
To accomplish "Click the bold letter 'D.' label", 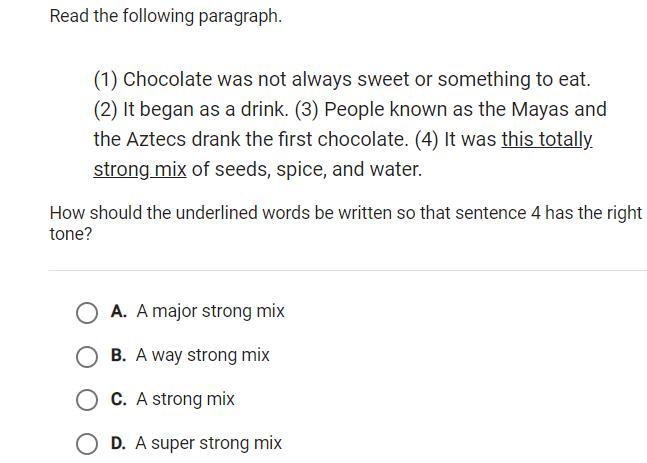I will [x=119, y=443].
